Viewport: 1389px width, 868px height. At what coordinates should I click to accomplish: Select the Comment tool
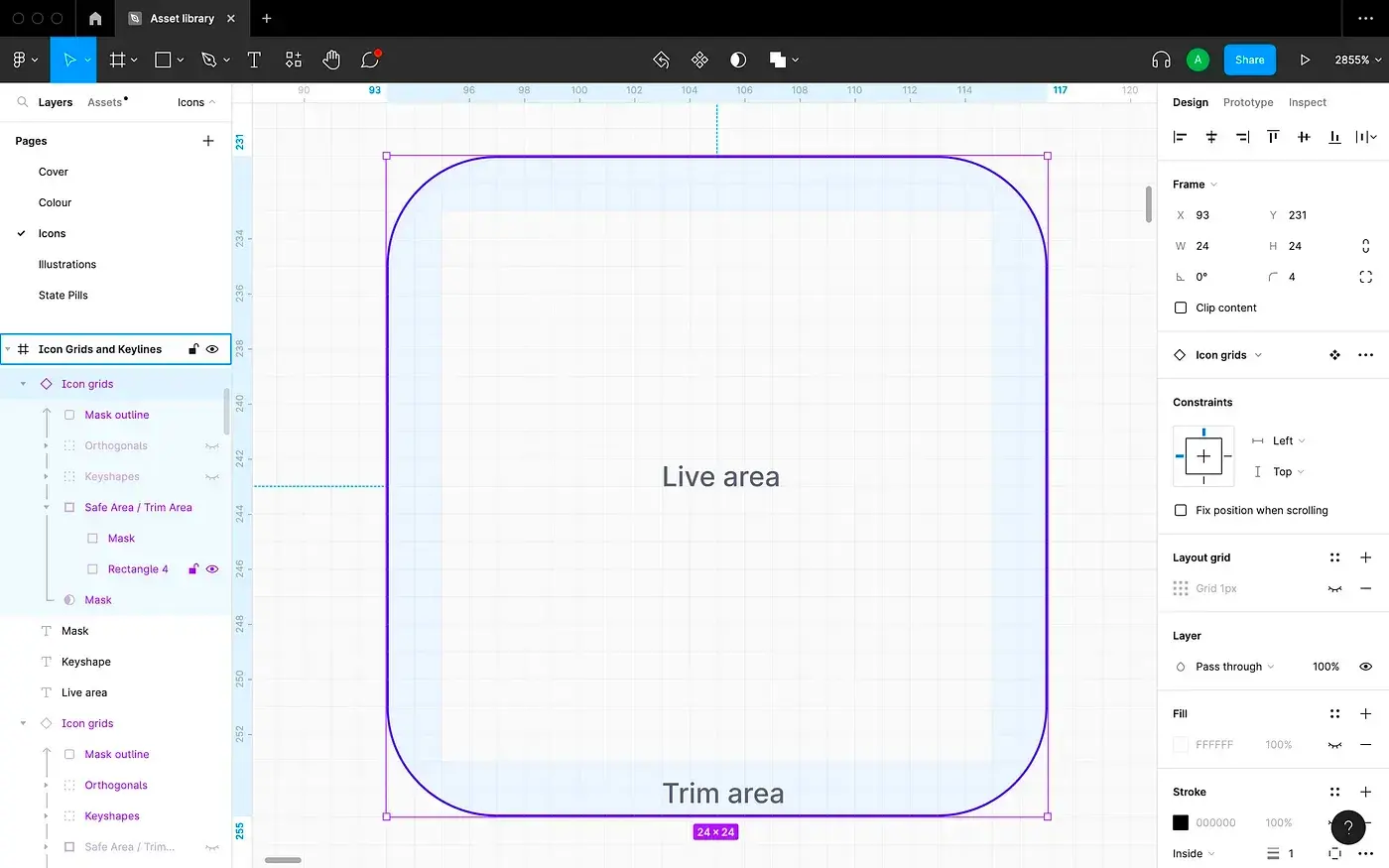point(370,60)
